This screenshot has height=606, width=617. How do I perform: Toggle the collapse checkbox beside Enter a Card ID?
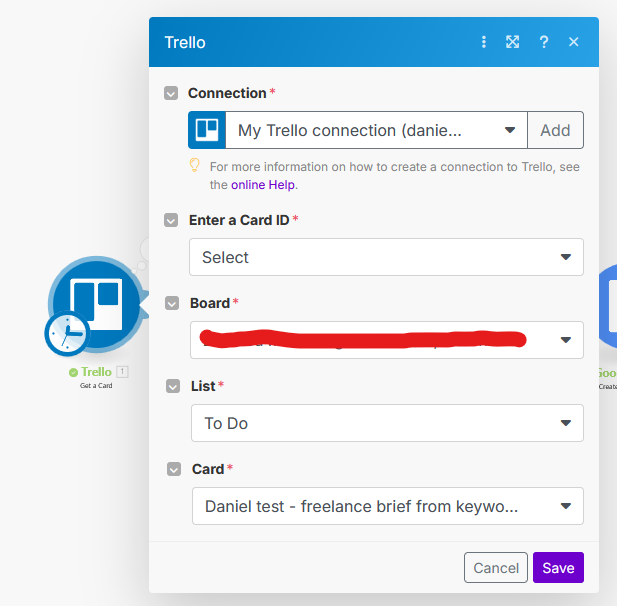(171, 220)
